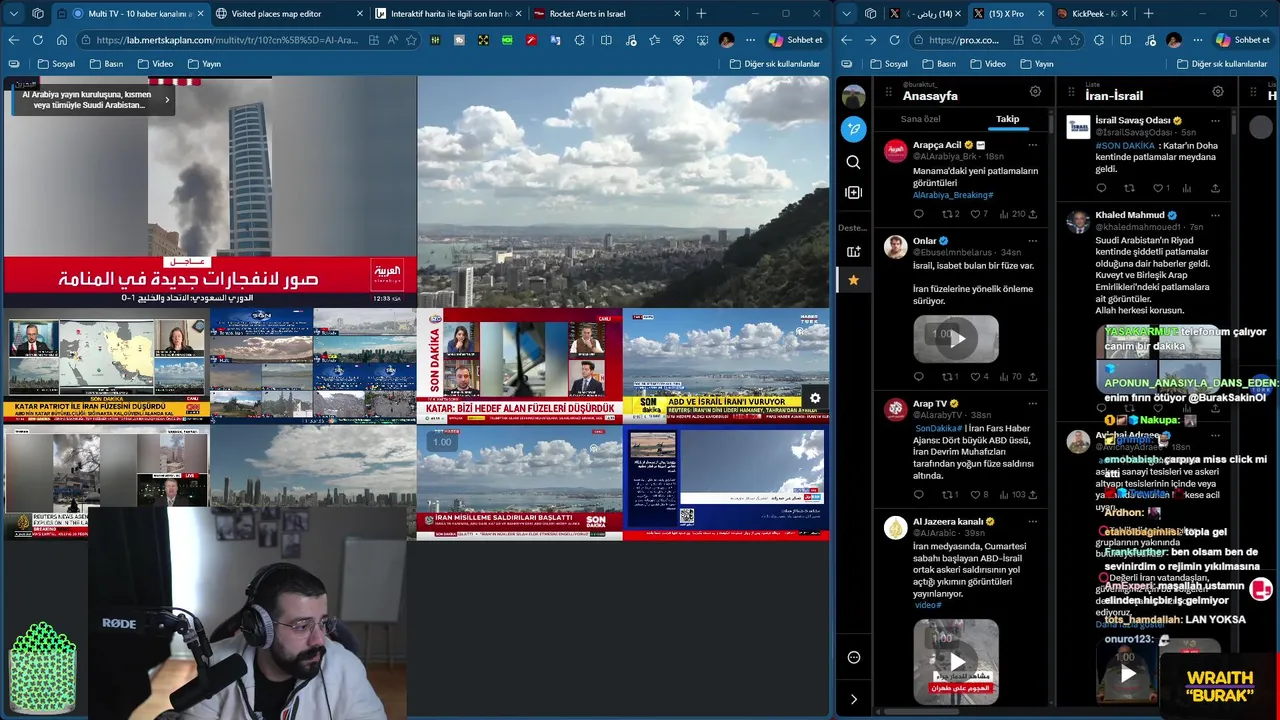Play the video in Al Jazeera post

pos(956,662)
